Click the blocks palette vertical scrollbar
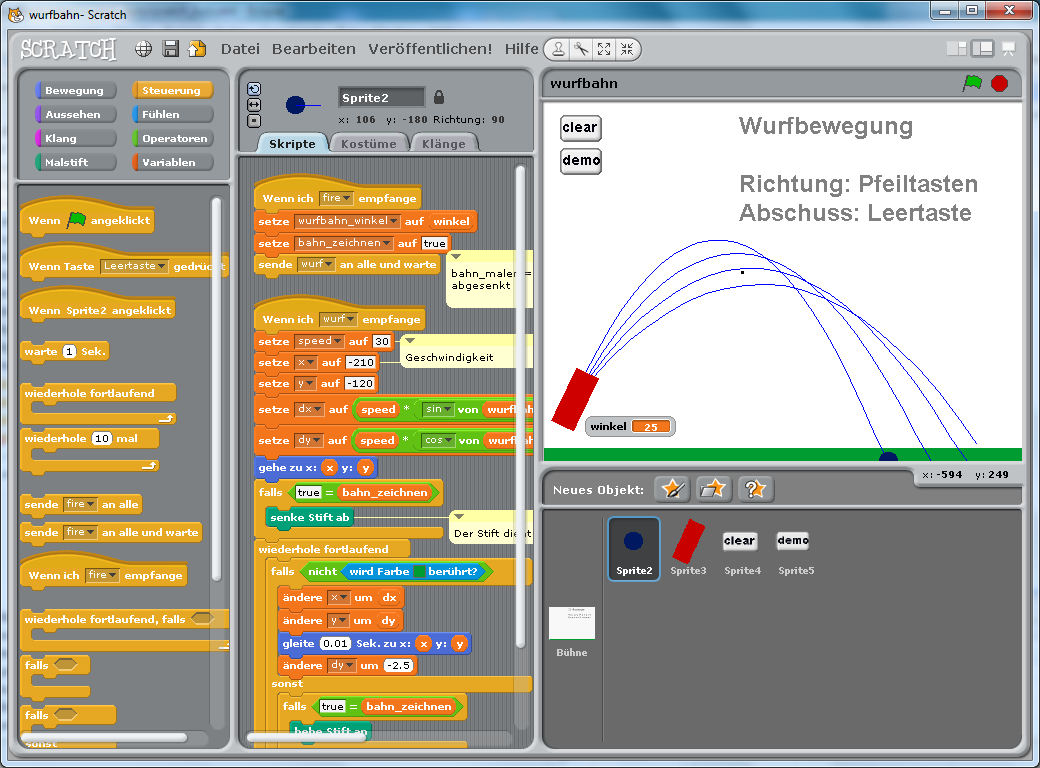Screen dimensions: 1040x768 (x=216, y=388)
